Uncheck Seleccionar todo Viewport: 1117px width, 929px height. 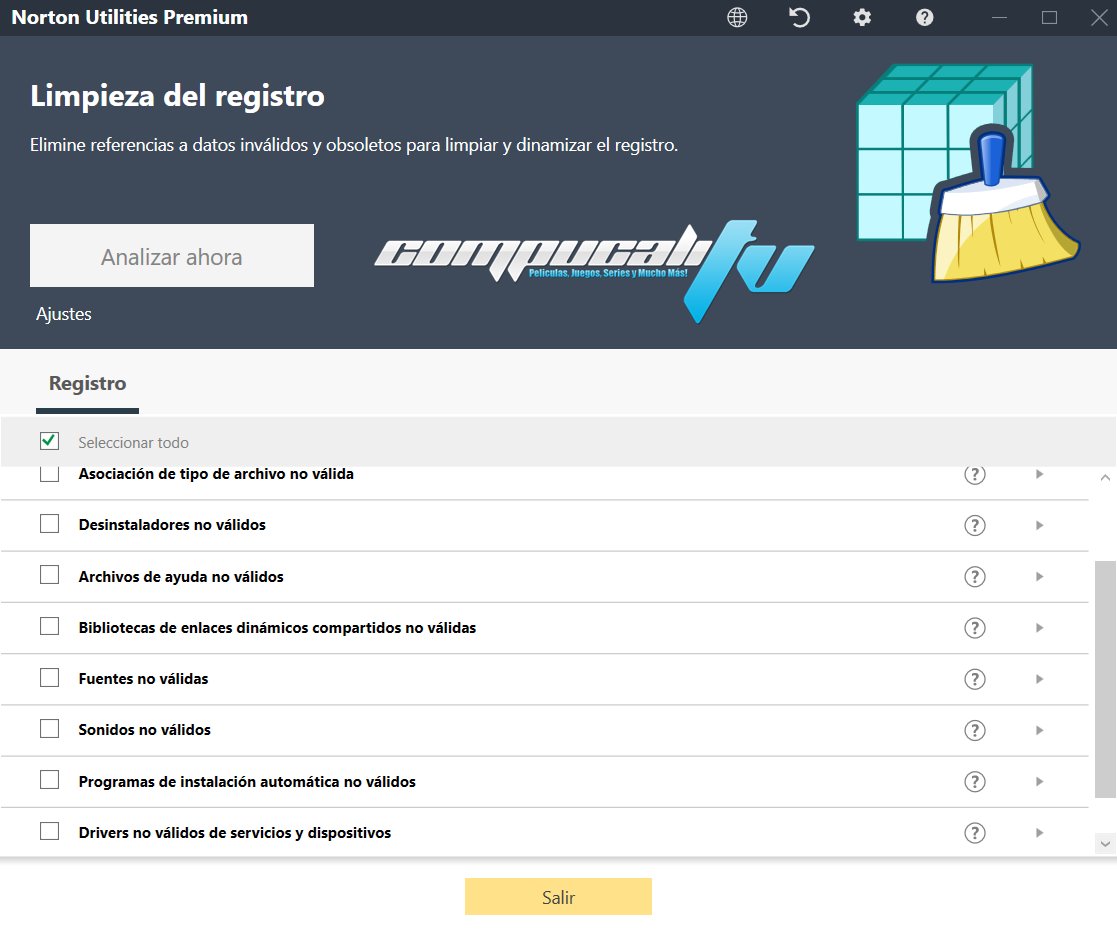coord(49,440)
